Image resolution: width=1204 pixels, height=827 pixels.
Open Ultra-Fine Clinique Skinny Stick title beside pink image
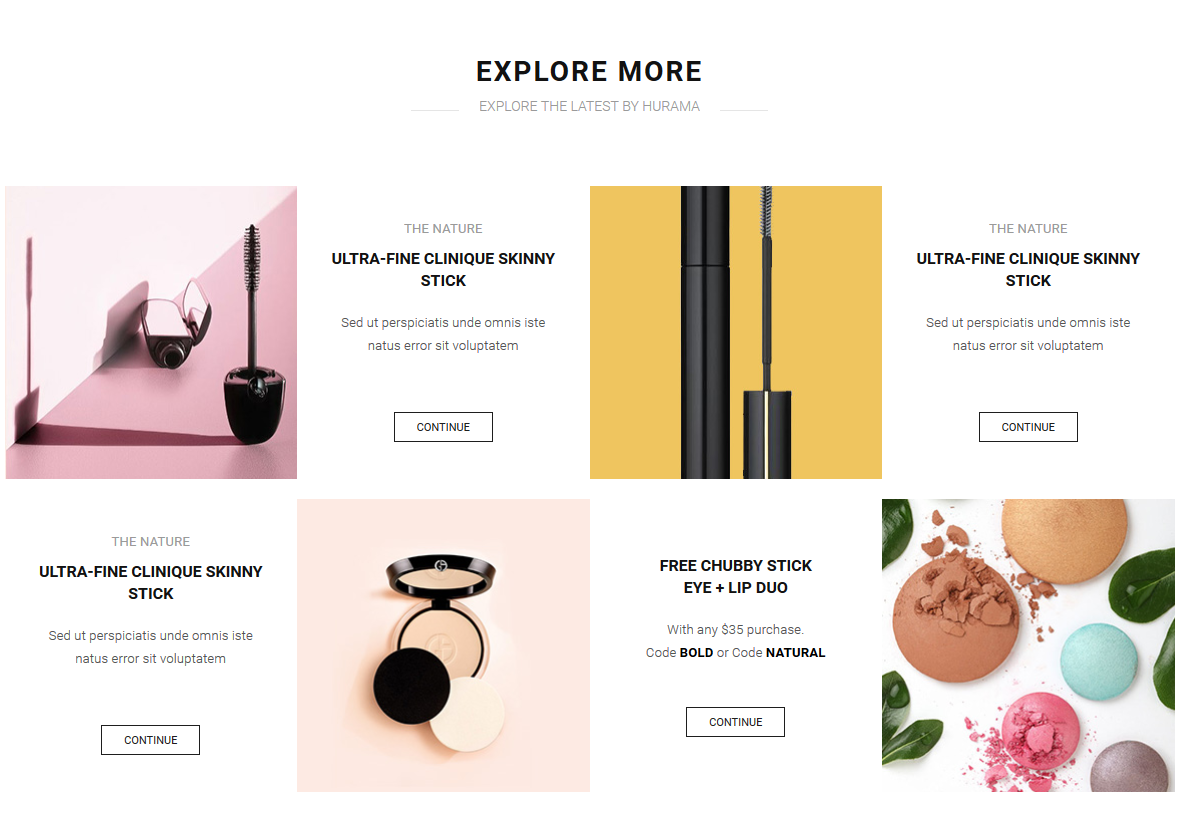tap(443, 270)
